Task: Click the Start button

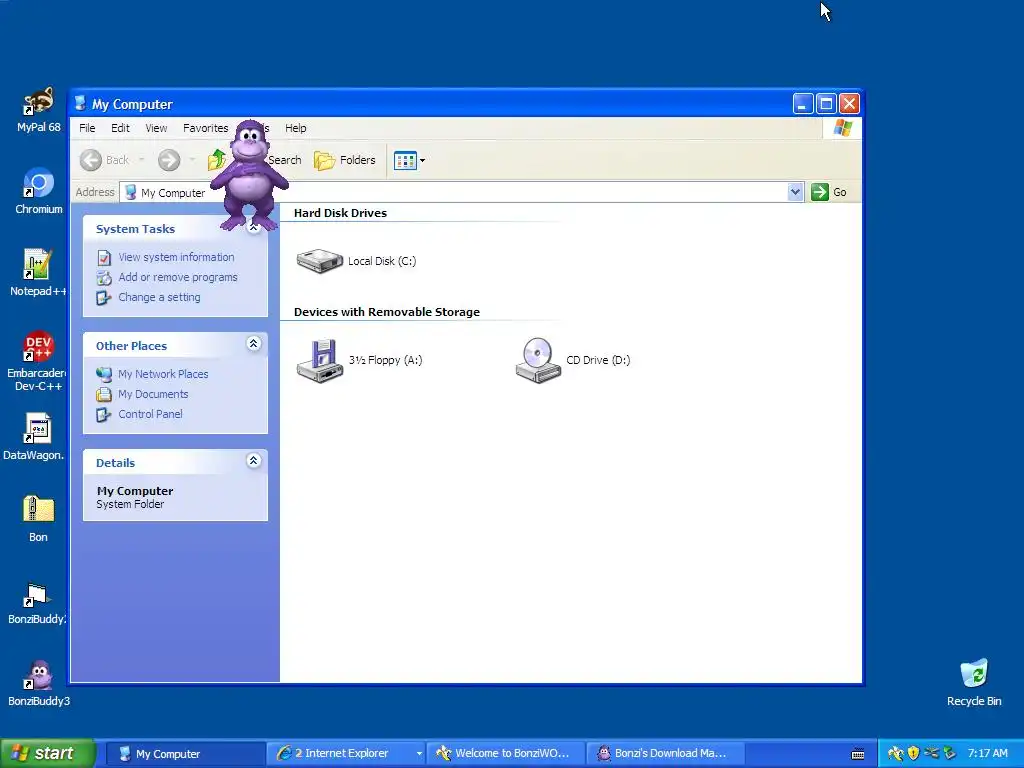Action: [x=48, y=754]
